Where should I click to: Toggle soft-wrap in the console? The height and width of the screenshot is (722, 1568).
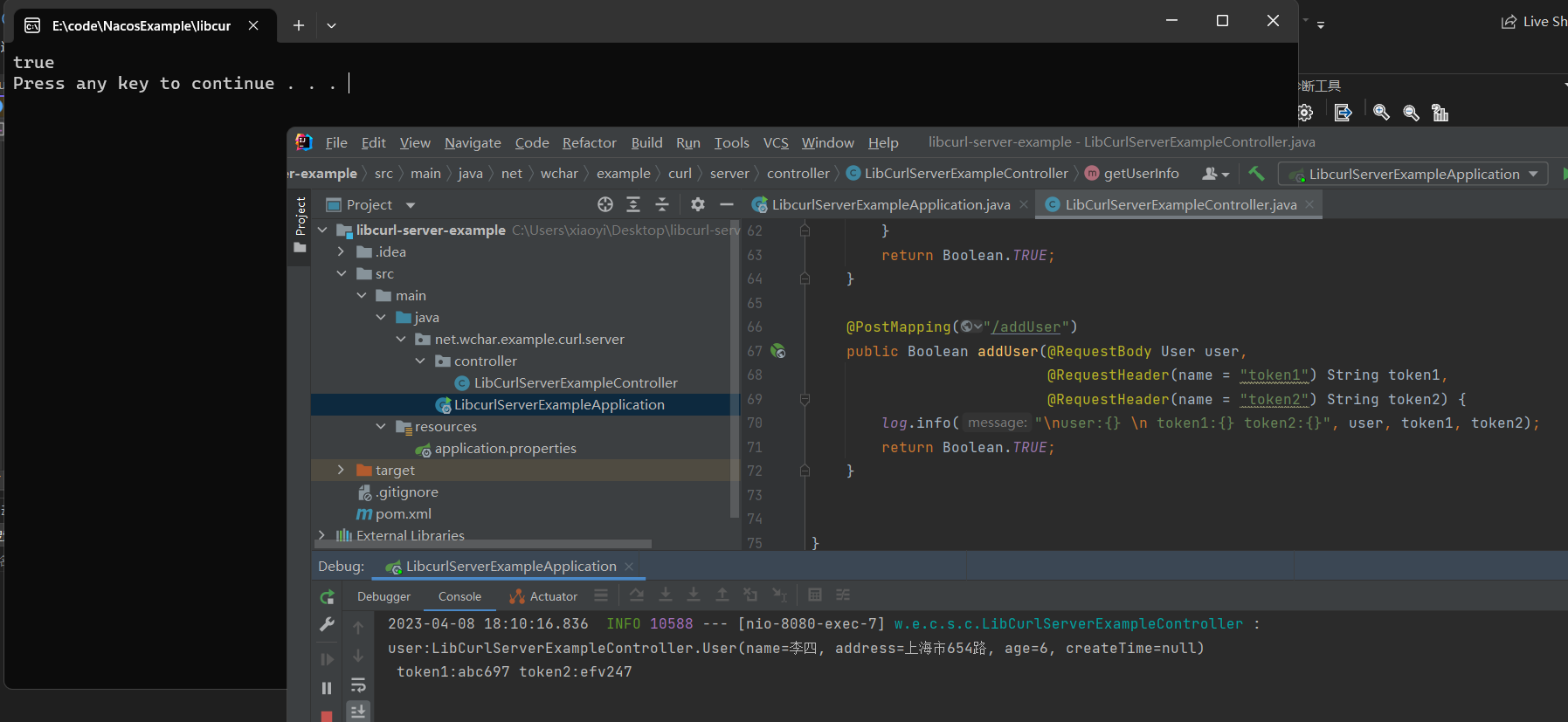click(x=358, y=685)
